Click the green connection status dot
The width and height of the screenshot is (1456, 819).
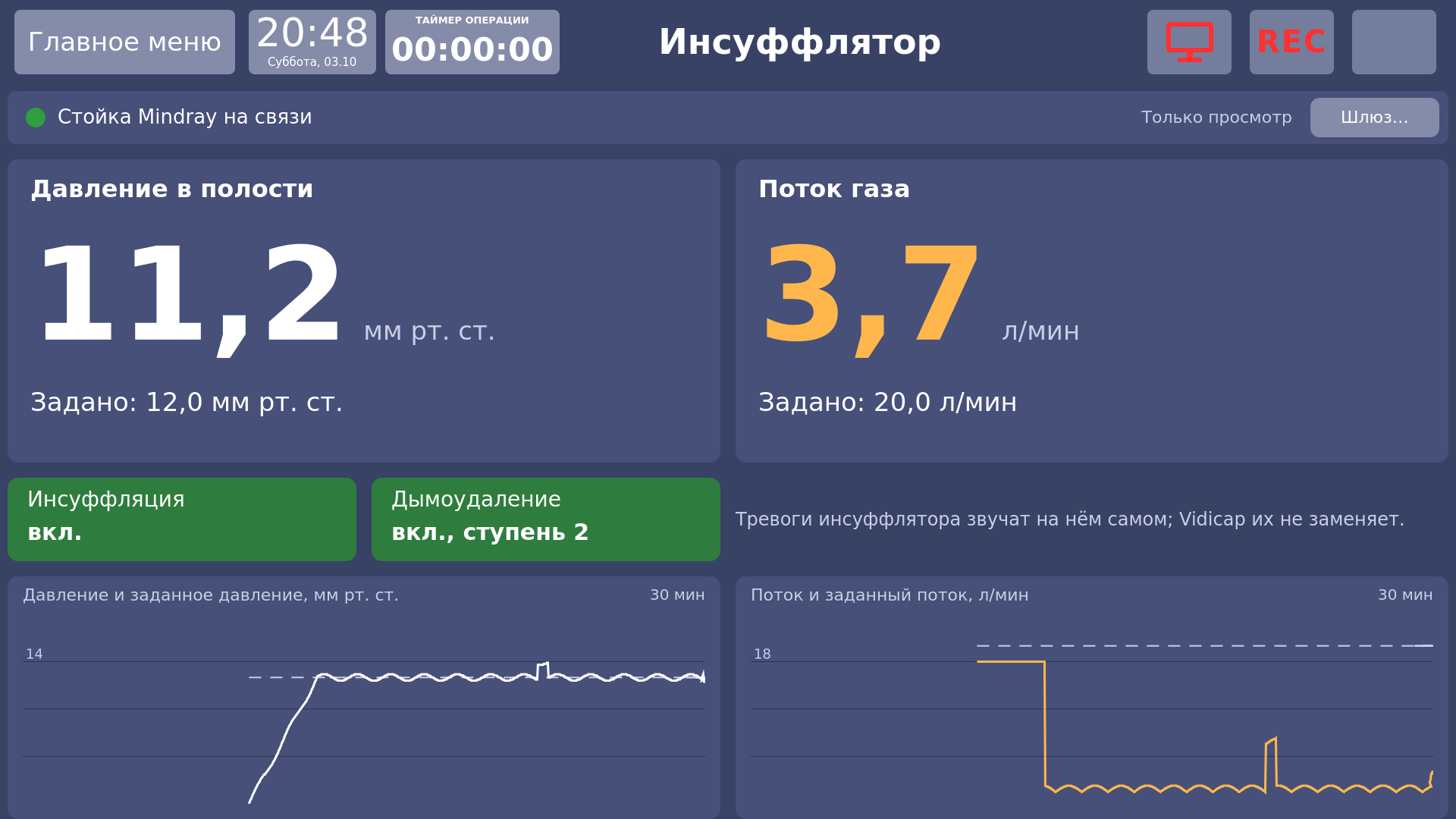pyautogui.click(x=36, y=118)
